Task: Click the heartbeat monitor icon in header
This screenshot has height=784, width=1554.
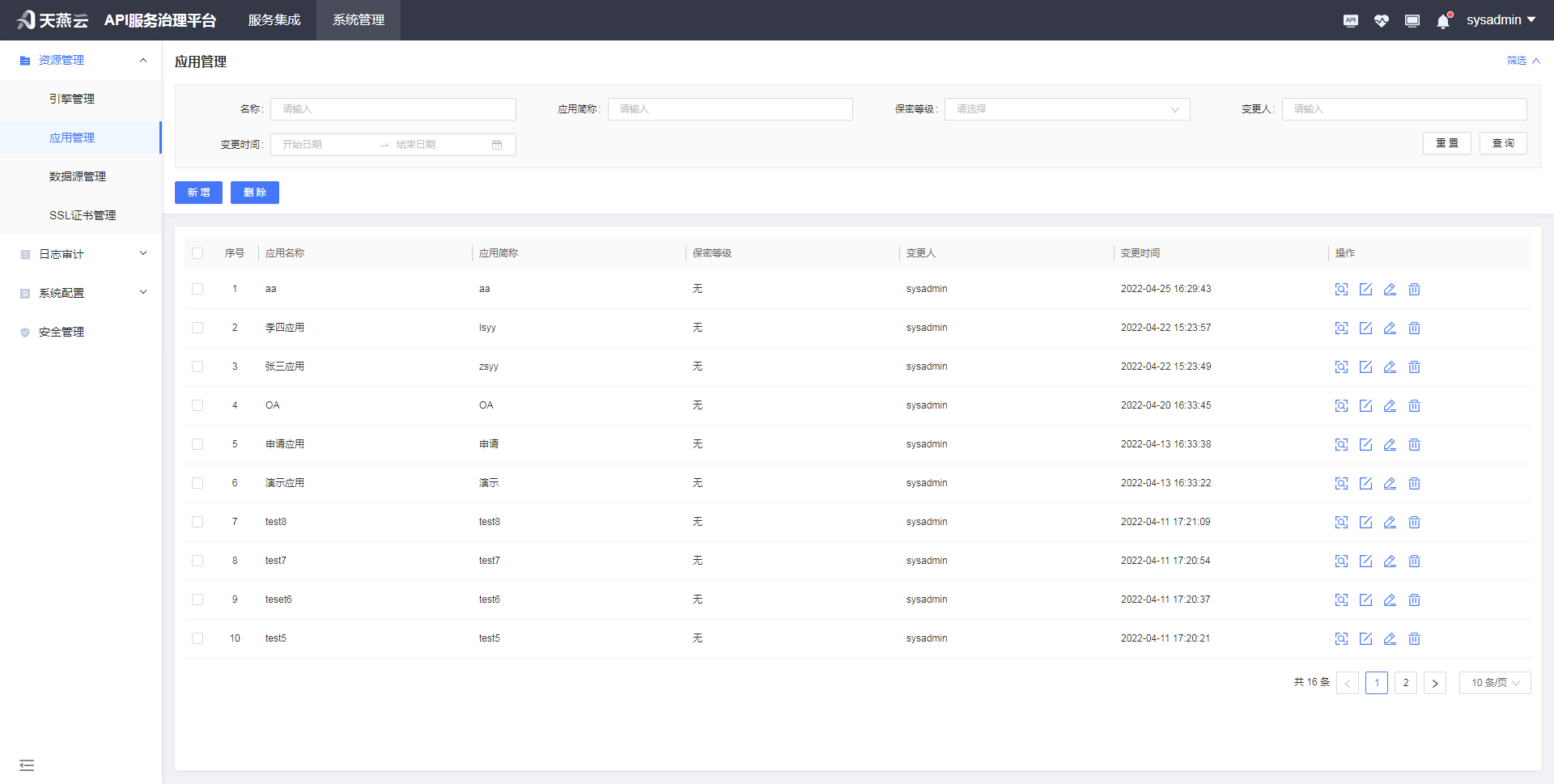Action: [x=1381, y=21]
